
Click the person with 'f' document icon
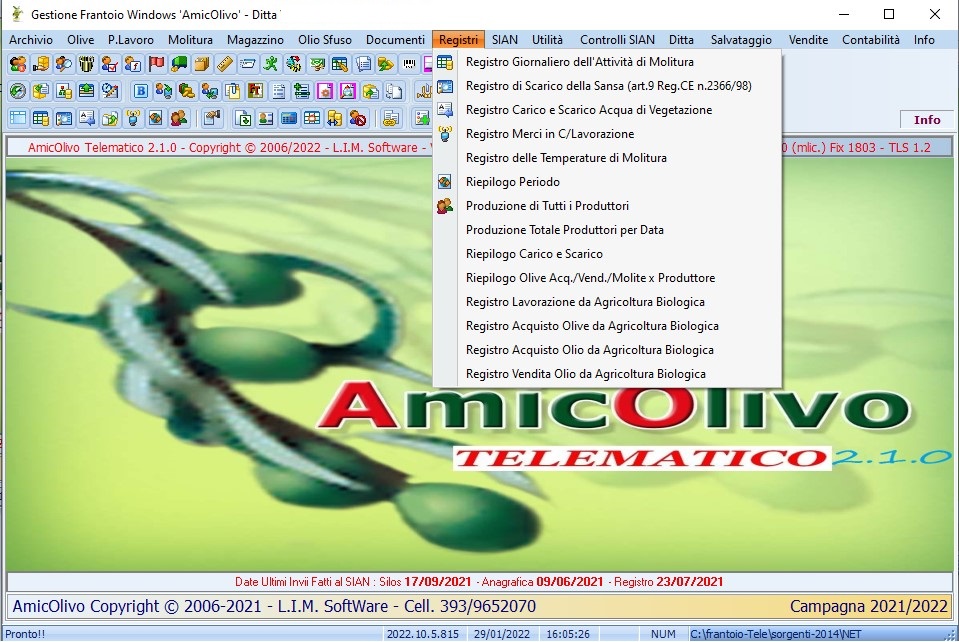133,64
